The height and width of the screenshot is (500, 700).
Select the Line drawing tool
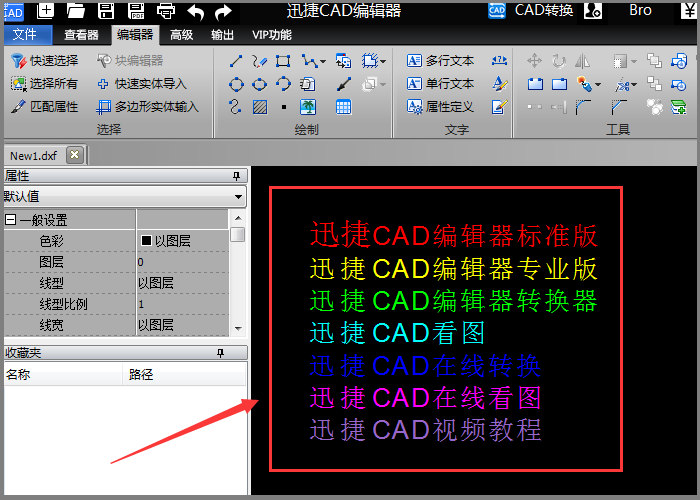tap(236, 61)
